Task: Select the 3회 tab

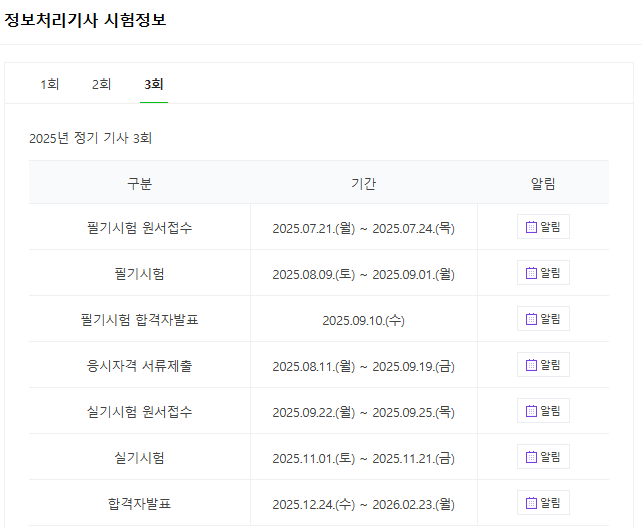Action: coord(154,84)
